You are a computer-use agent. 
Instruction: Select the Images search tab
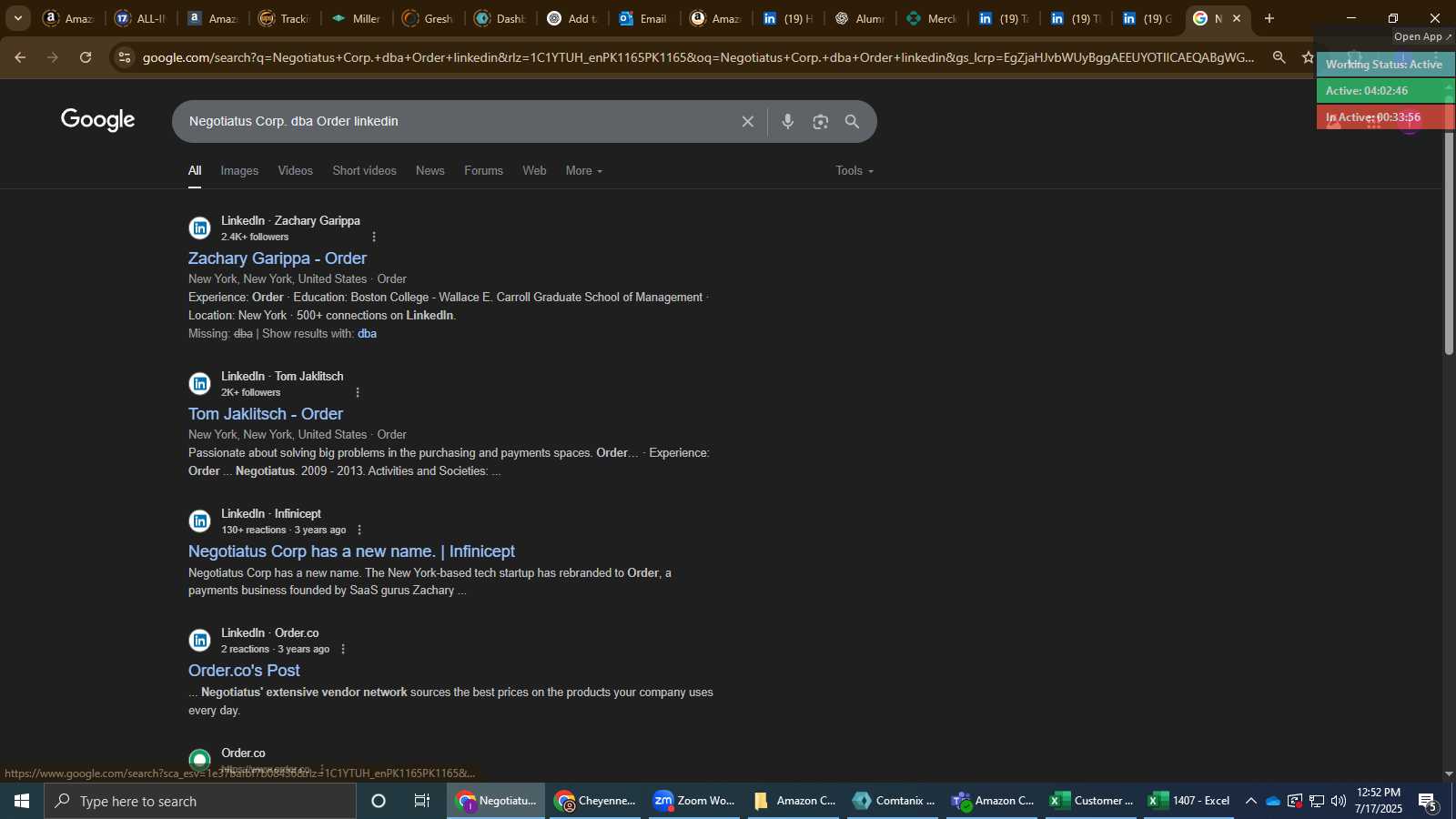coord(239,171)
